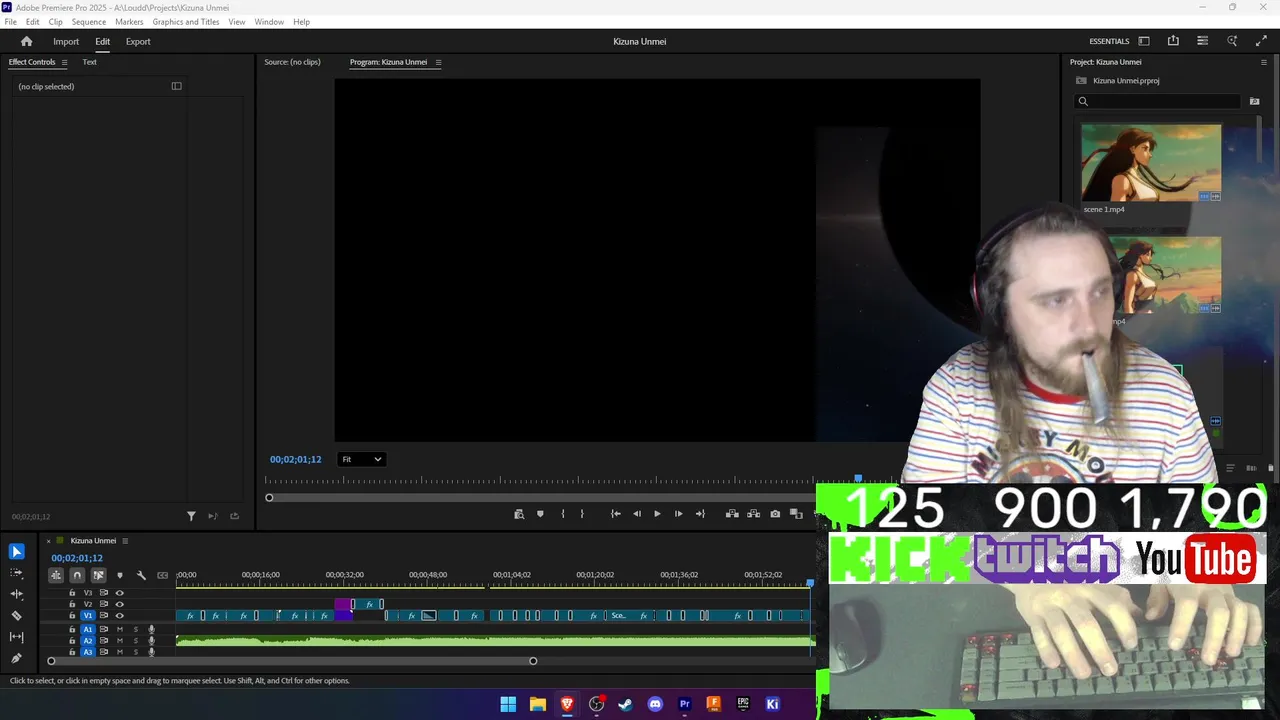This screenshot has height=720, width=1280.
Task: Toggle track lock on V1
Action: pos(72,616)
